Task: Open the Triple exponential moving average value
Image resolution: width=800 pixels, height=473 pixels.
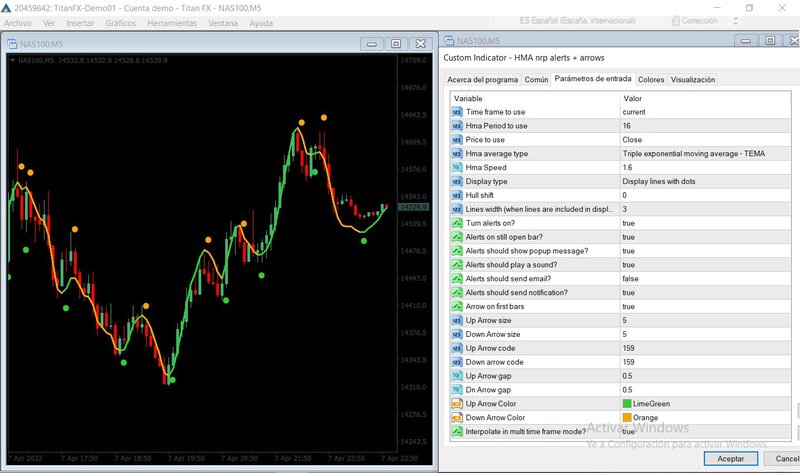Action: 693,154
